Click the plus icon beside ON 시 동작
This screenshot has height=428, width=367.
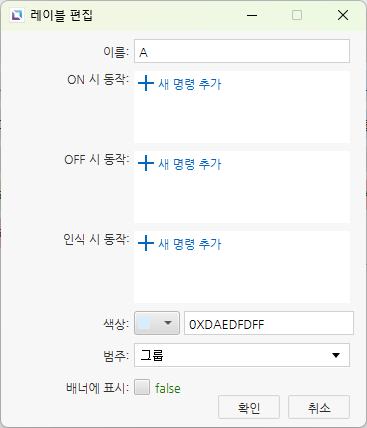146,83
